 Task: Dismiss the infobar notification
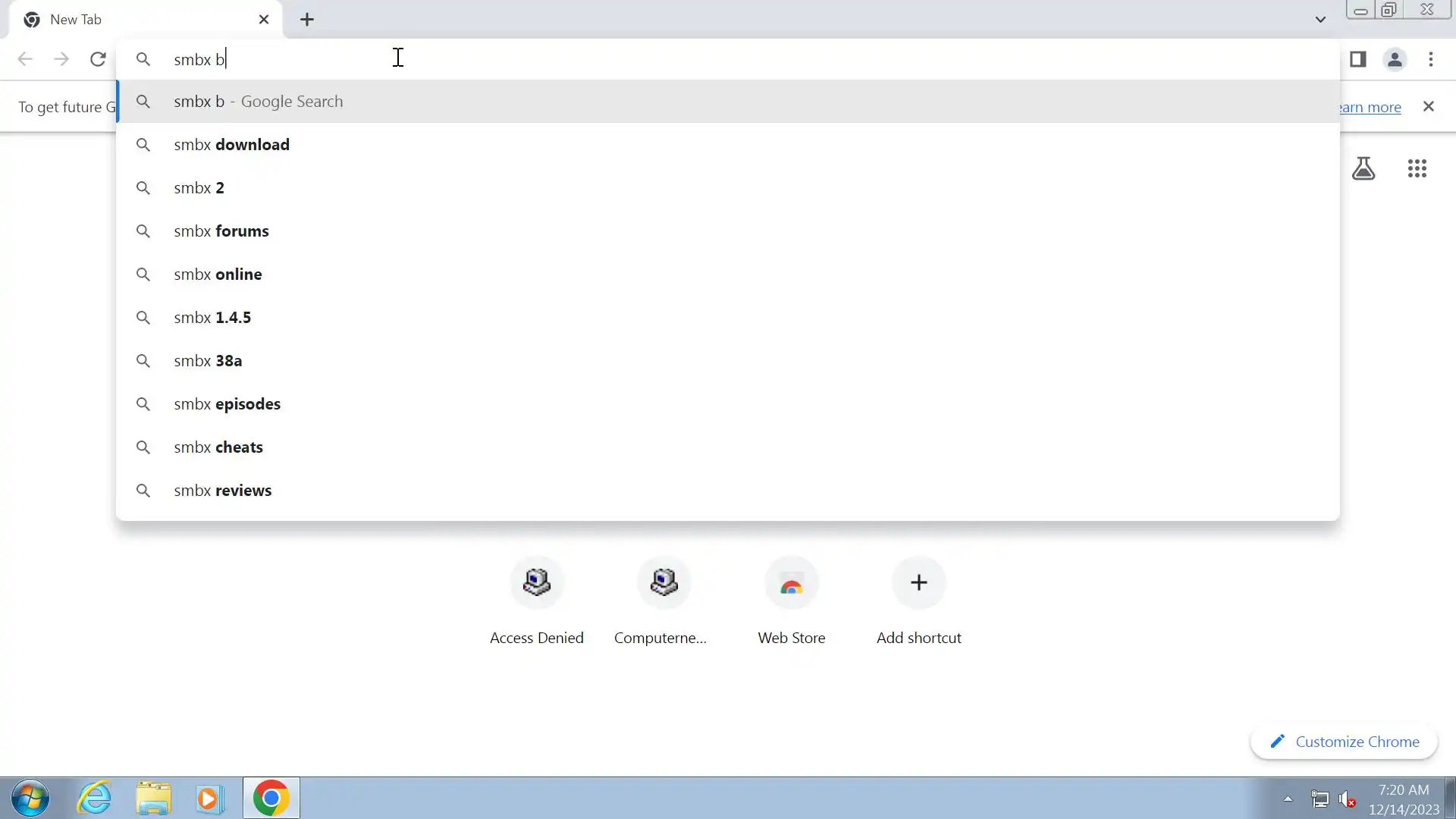coord(1428,106)
